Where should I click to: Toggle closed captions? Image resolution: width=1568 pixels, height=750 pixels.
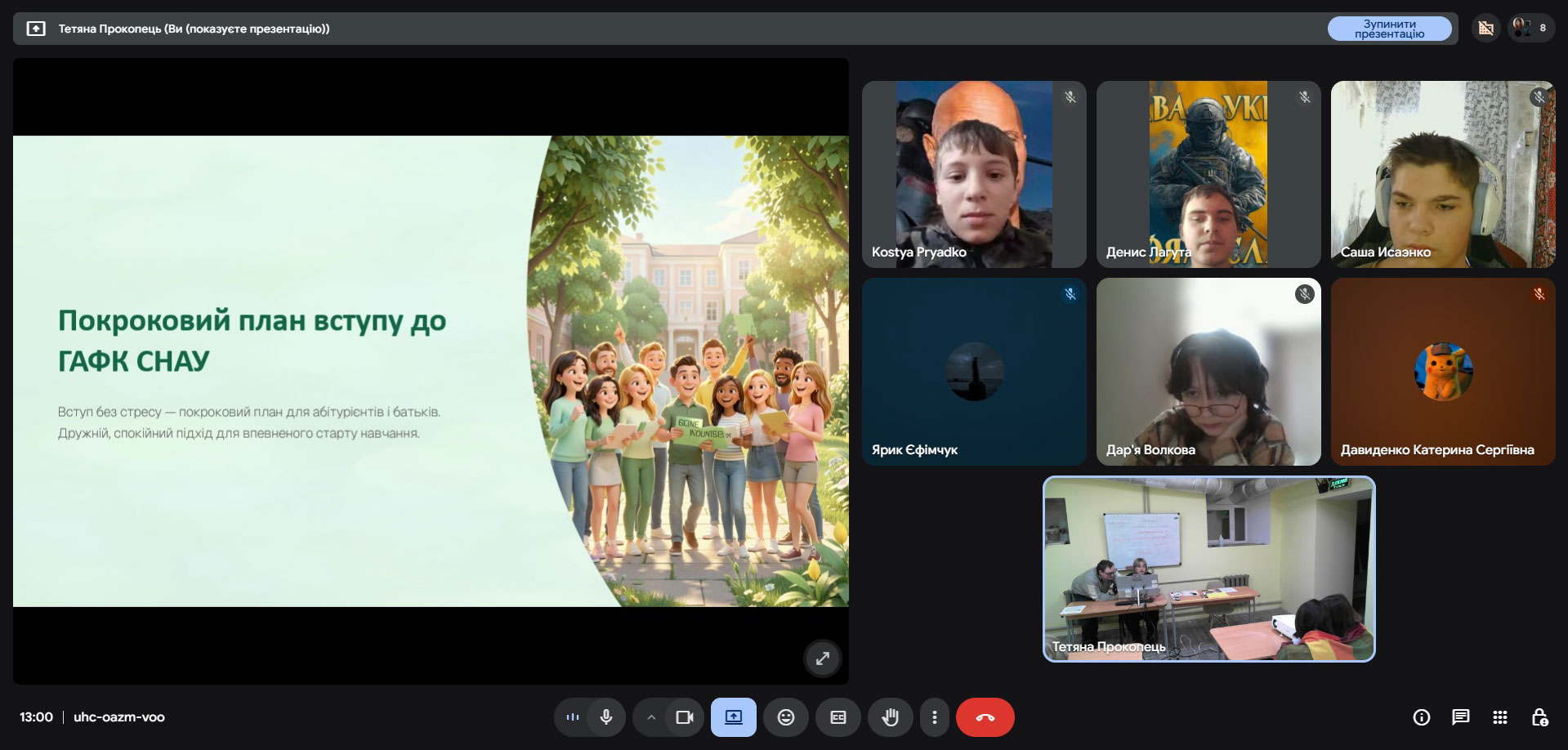tap(838, 717)
